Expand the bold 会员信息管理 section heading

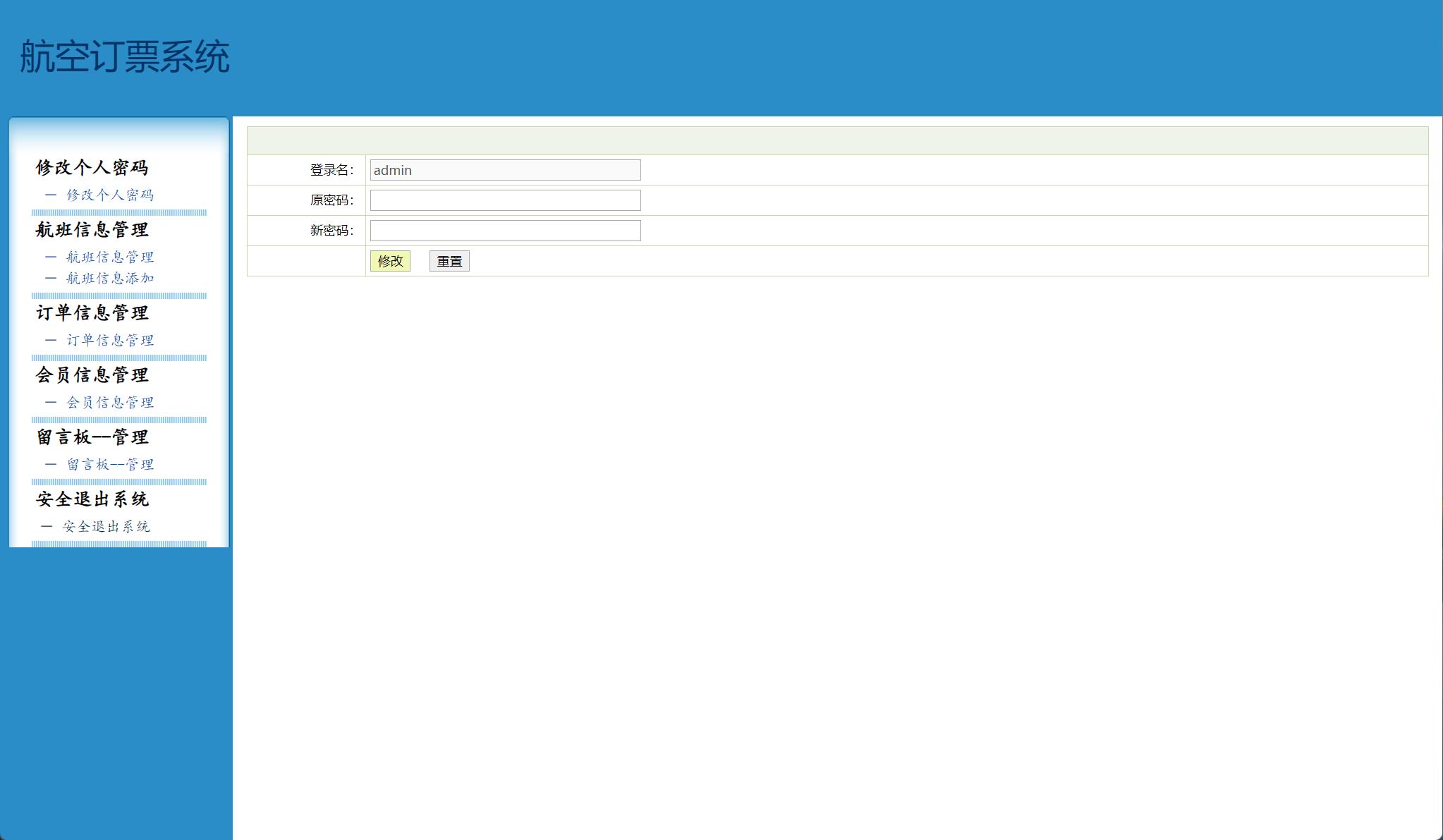92,375
